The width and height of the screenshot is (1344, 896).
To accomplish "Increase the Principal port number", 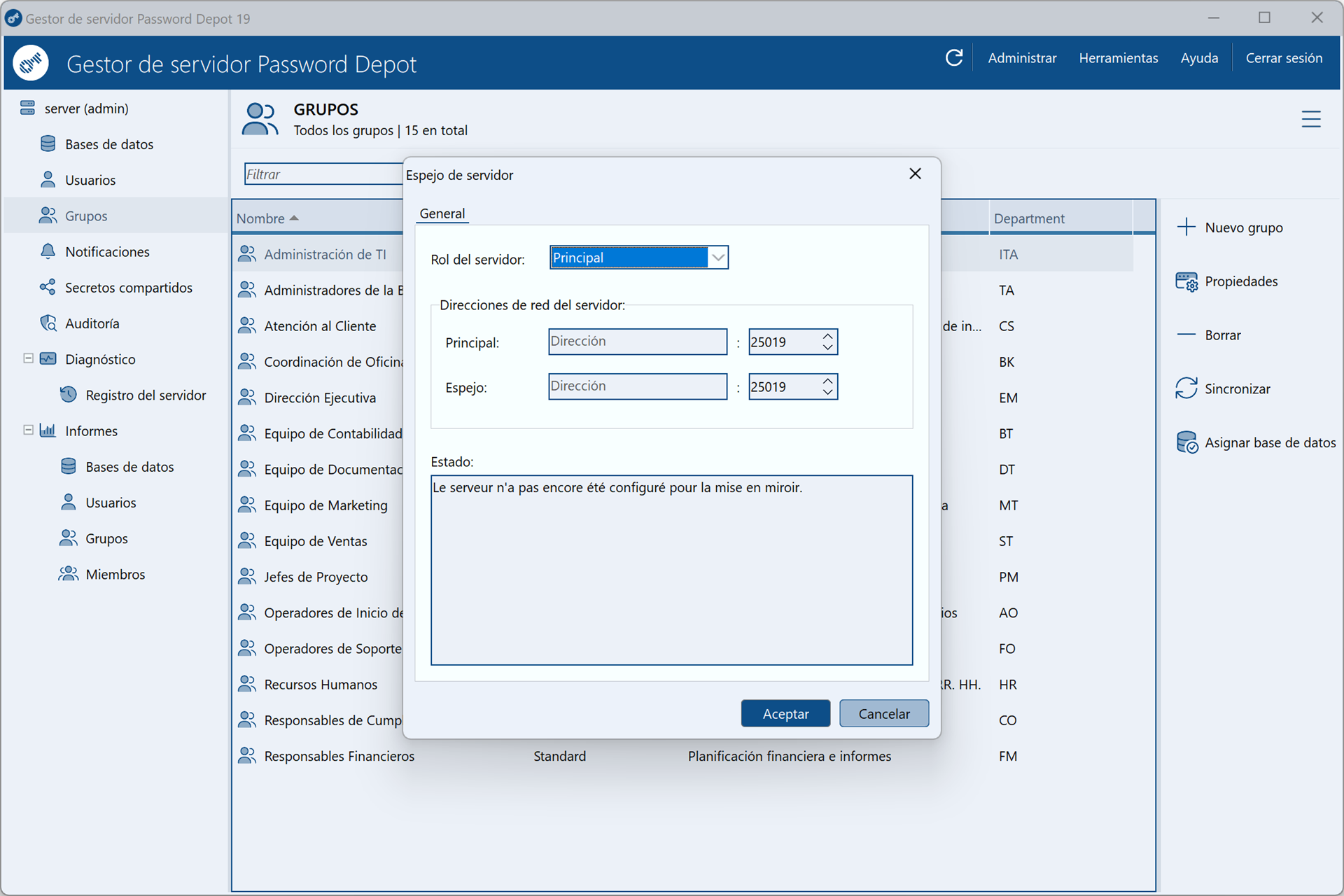I will (x=828, y=336).
